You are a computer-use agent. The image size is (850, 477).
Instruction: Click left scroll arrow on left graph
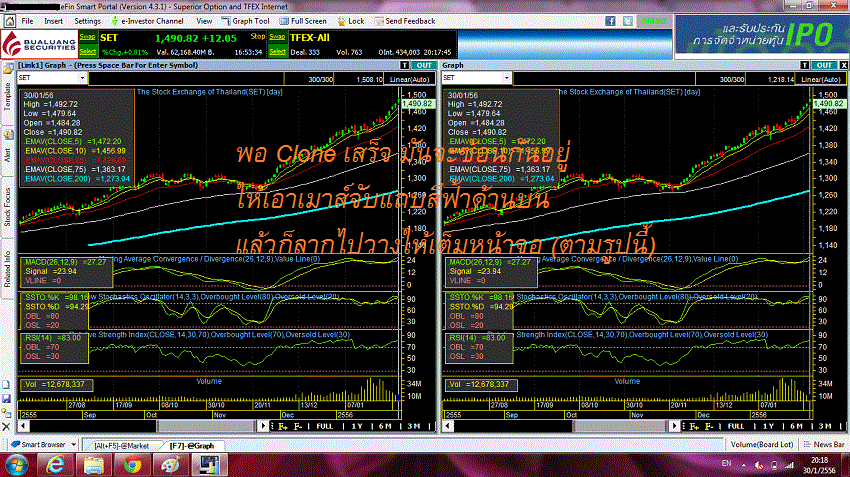pyautogui.click(x=23, y=427)
